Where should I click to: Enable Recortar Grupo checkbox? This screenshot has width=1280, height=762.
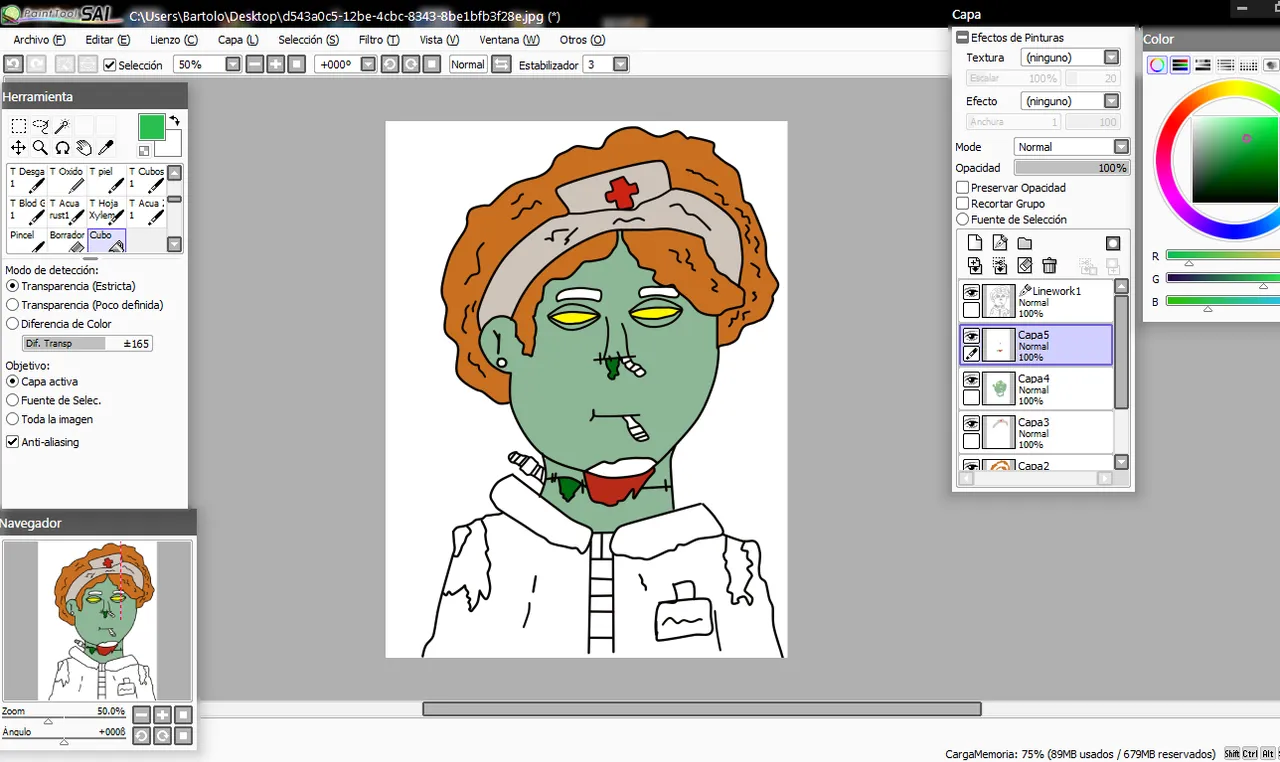point(962,203)
